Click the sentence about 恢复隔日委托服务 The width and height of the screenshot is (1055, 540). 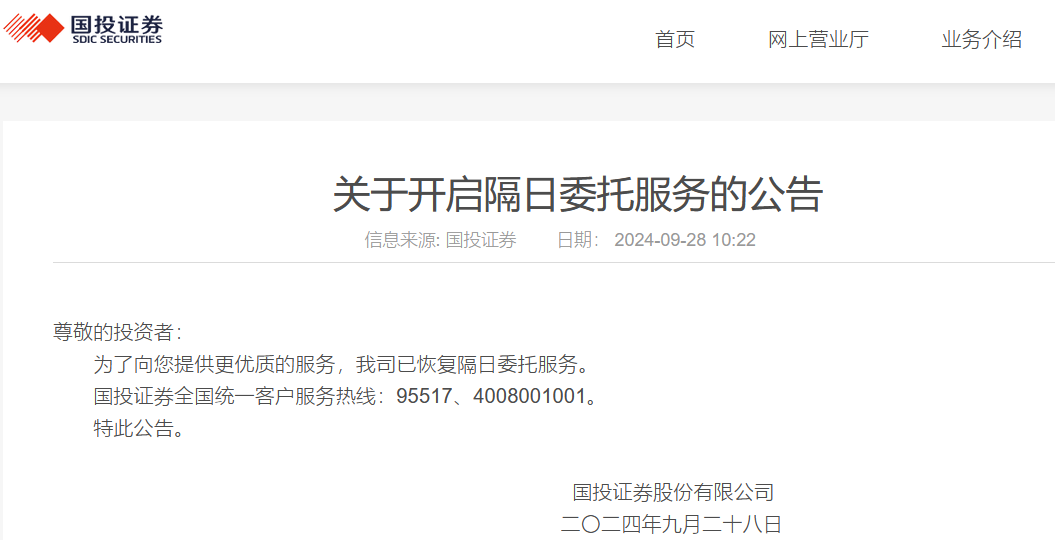[342, 364]
